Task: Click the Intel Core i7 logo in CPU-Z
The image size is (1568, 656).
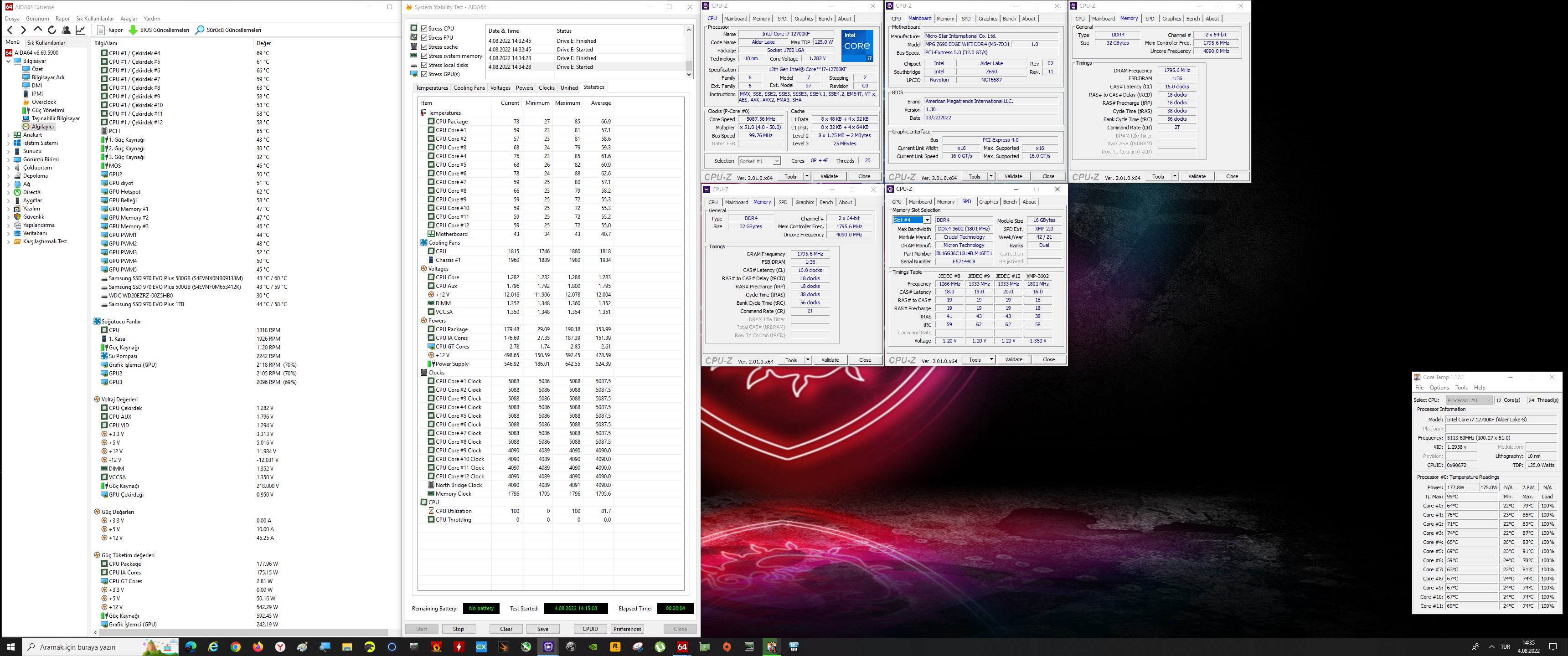Action: [857, 46]
